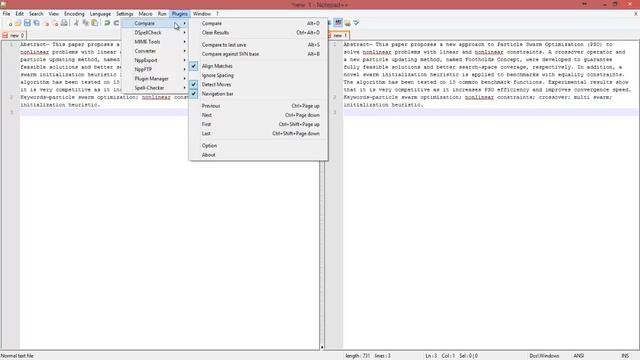
Task: Click Dos\Windows in the status bar
Action: pyautogui.click(x=544, y=356)
